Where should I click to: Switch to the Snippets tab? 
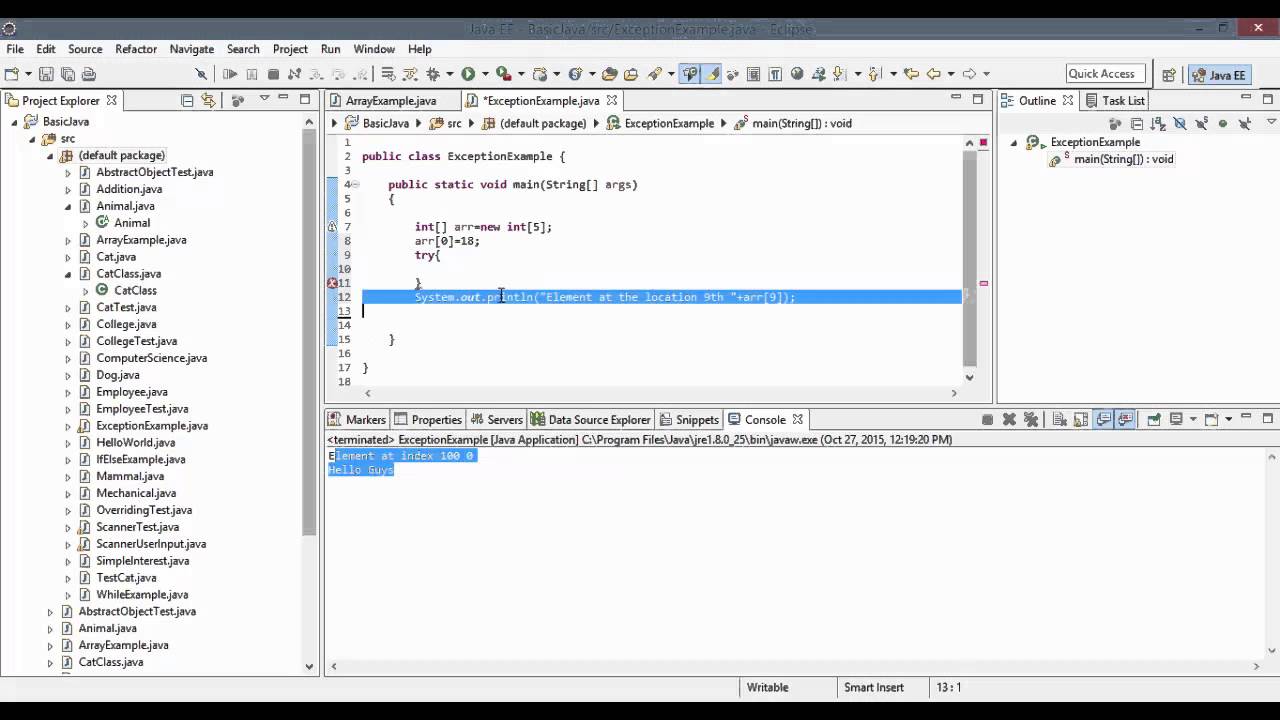[x=689, y=420]
